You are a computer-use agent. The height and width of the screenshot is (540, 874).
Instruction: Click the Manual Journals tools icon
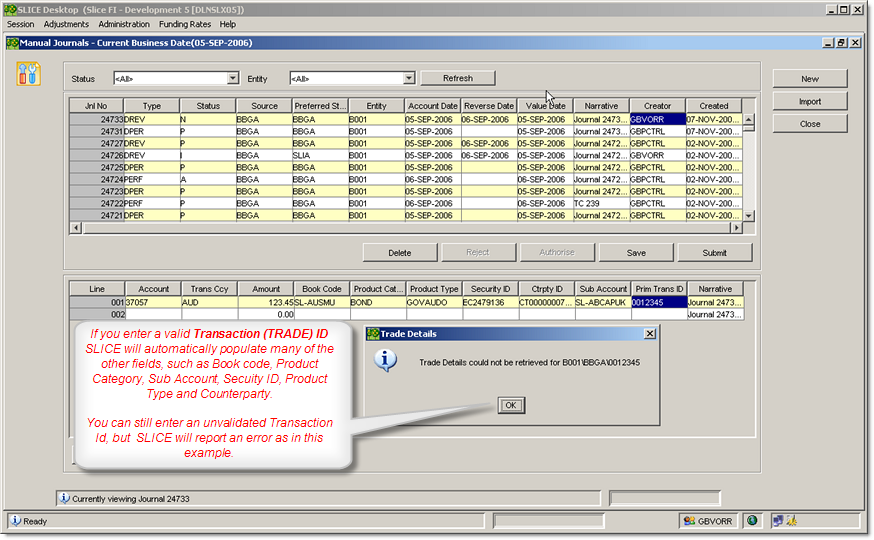coord(28,74)
